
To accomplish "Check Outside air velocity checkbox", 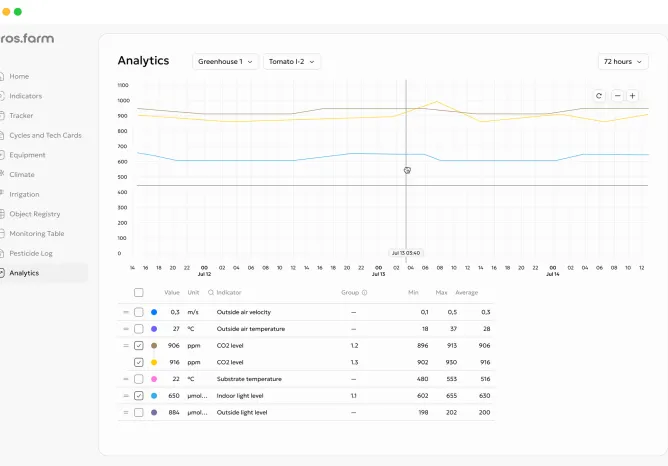I will [x=138, y=312].
